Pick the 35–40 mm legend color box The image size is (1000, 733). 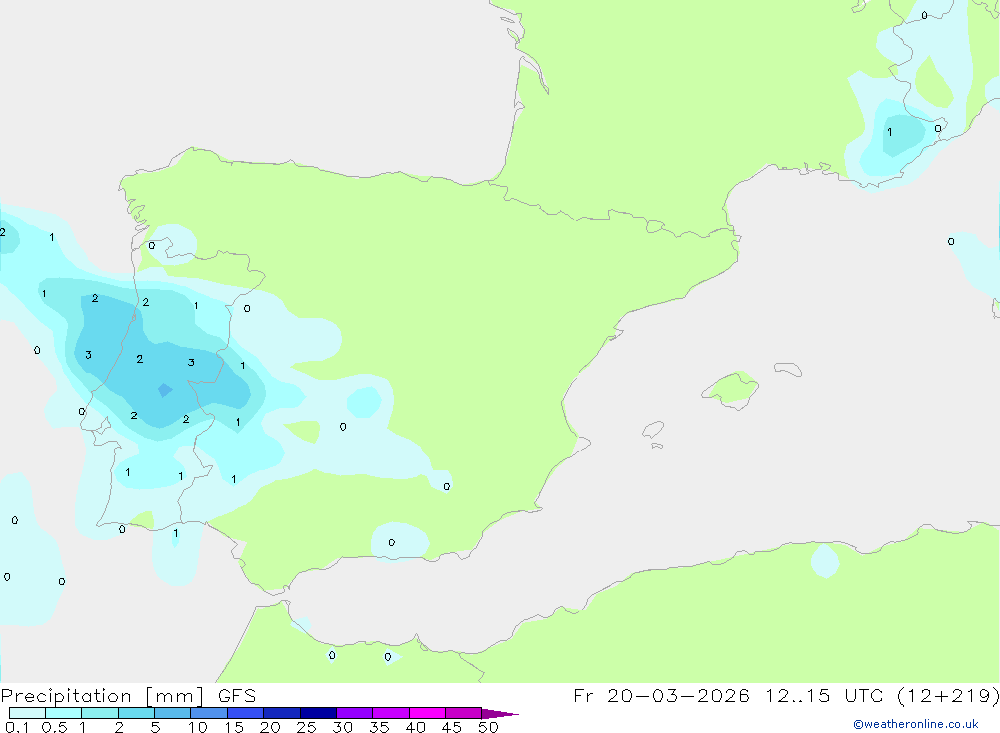click(391, 713)
